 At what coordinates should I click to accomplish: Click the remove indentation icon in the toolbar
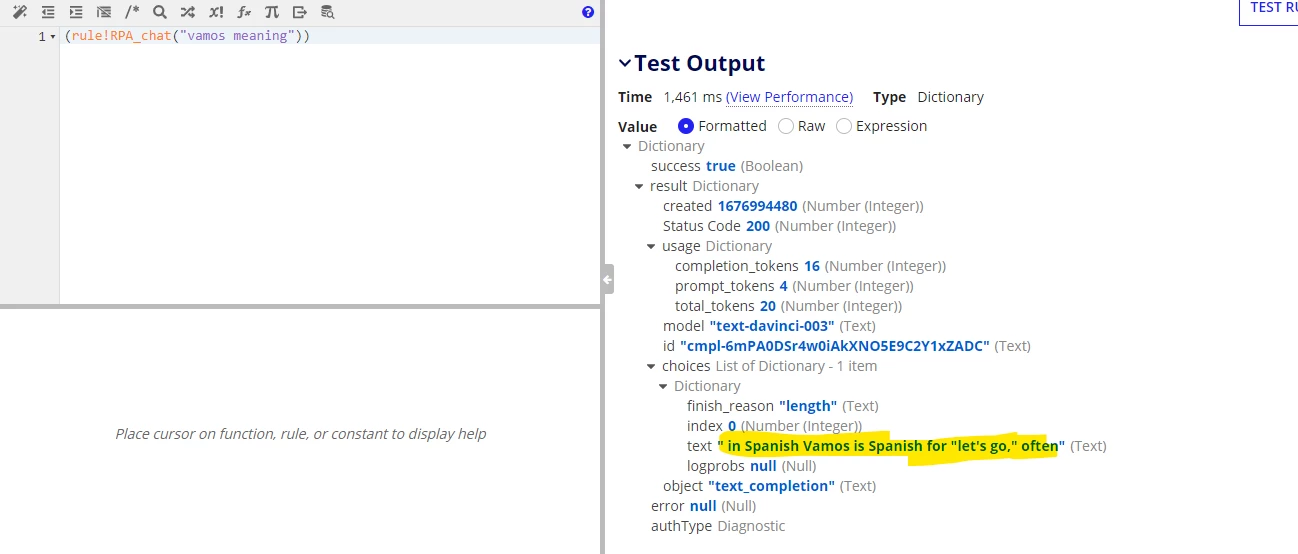(104, 12)
